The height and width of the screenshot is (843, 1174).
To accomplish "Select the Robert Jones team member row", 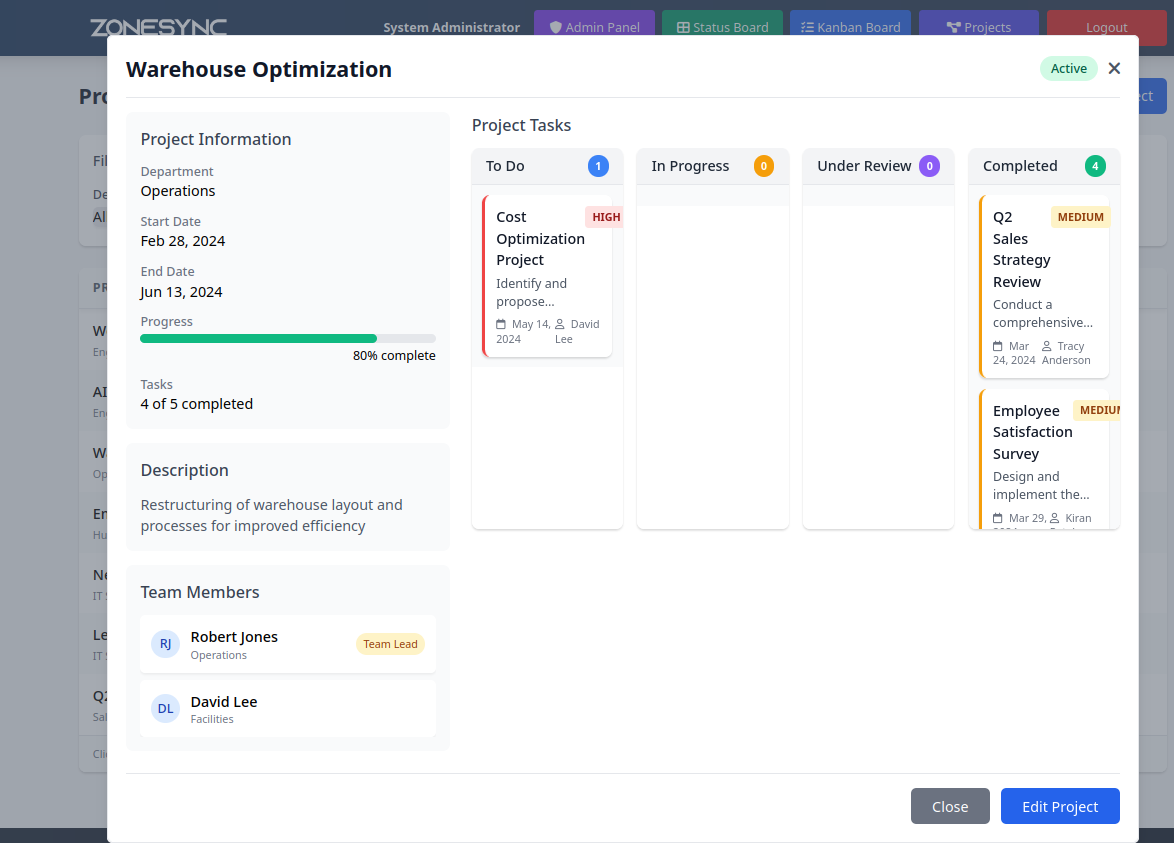I will point(288,645).
